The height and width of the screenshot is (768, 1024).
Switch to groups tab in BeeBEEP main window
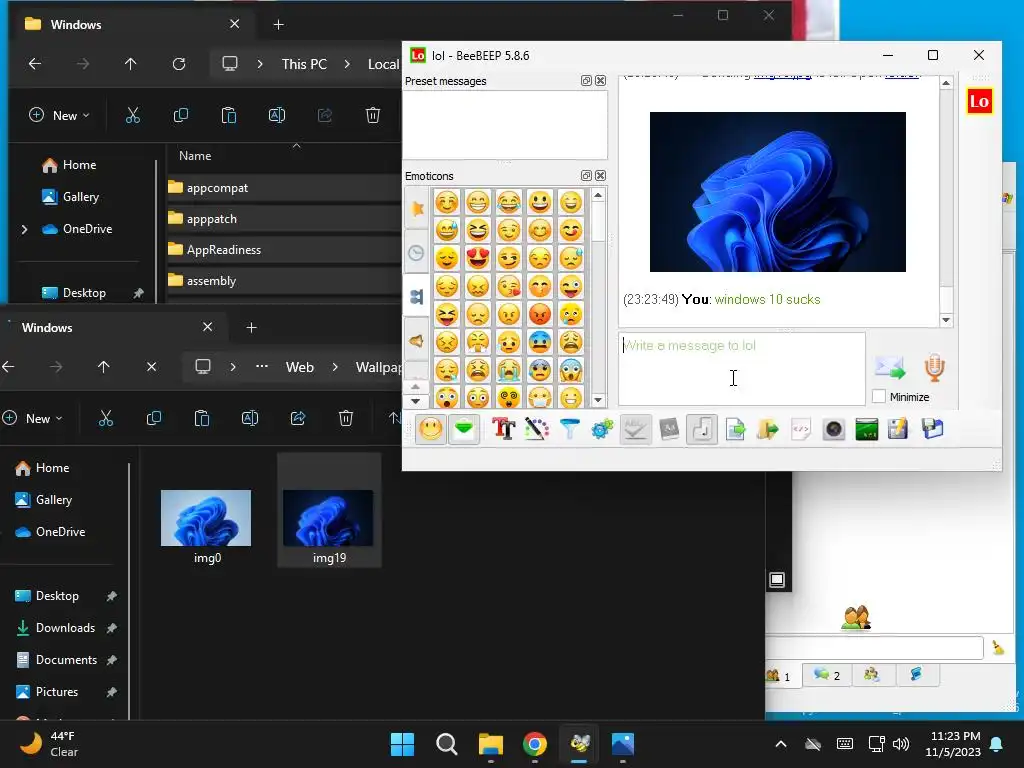[872, 675]
